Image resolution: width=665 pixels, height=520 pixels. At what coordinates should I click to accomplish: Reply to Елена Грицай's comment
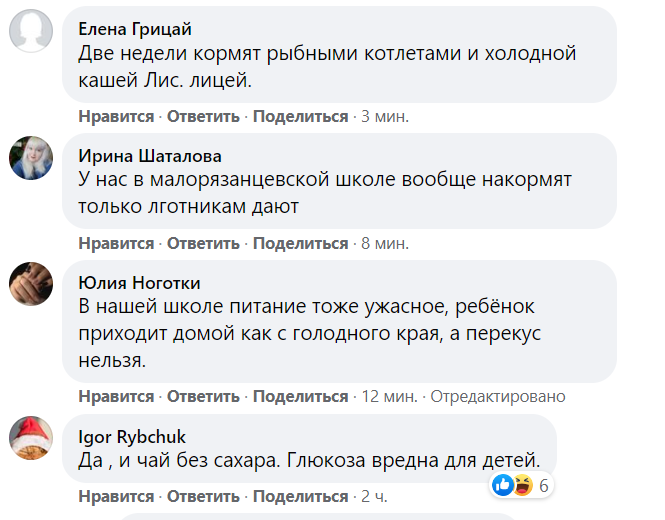click(x=203, y=117)
